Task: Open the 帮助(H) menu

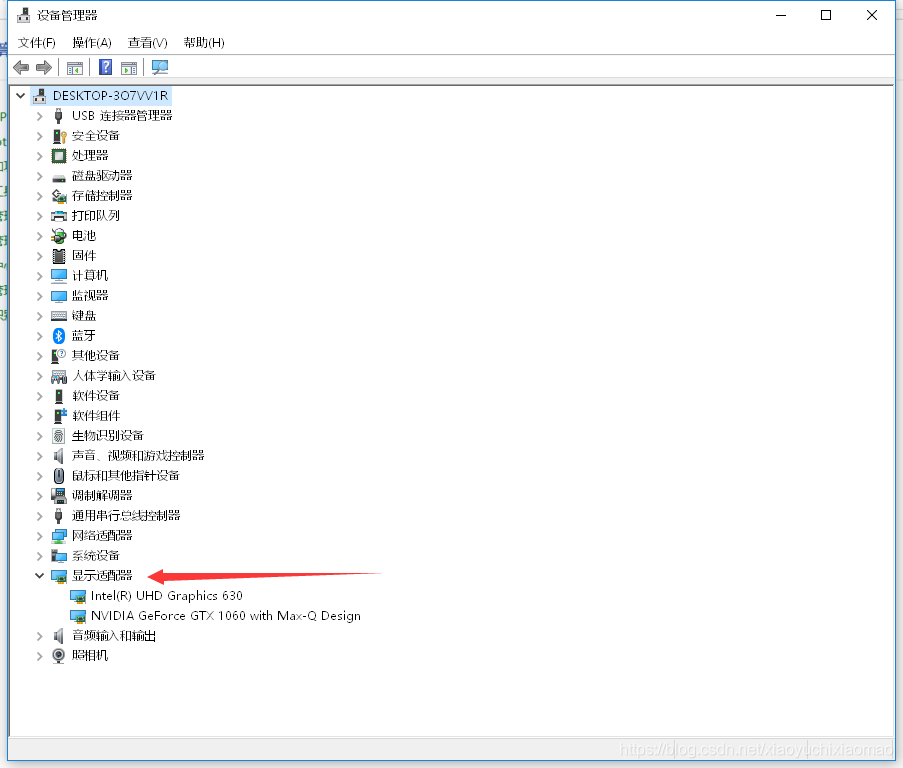Action: [x=204, y=43]
